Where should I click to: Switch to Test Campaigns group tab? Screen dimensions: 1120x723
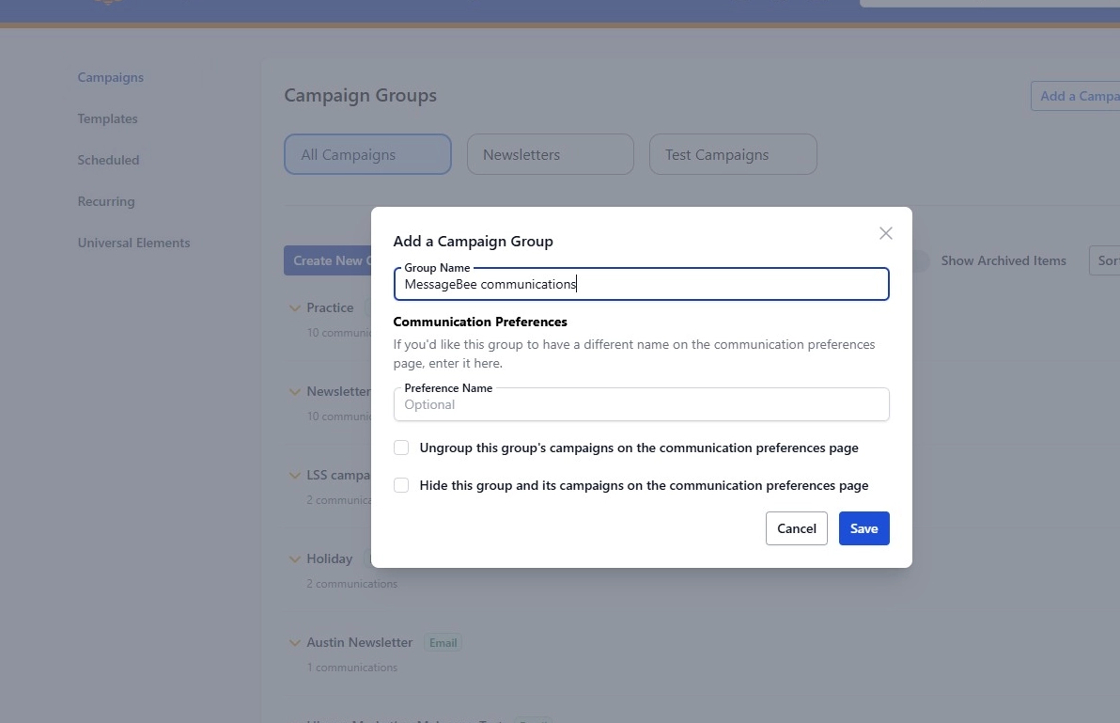coord(732,155)
